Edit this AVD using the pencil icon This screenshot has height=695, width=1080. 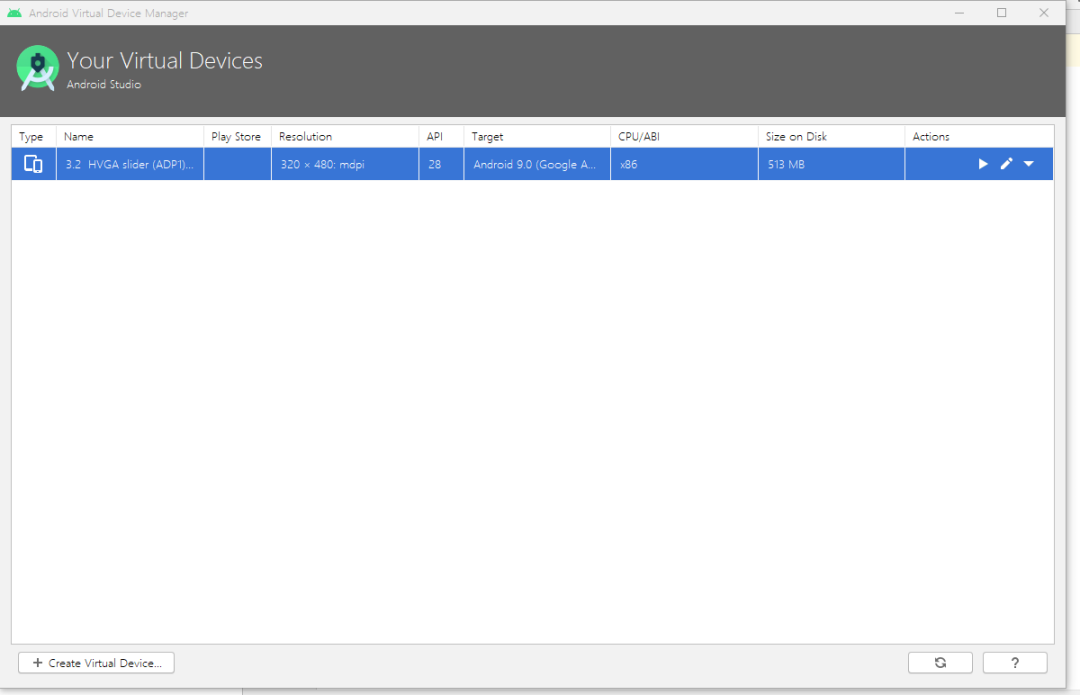tap(1006, 164)
